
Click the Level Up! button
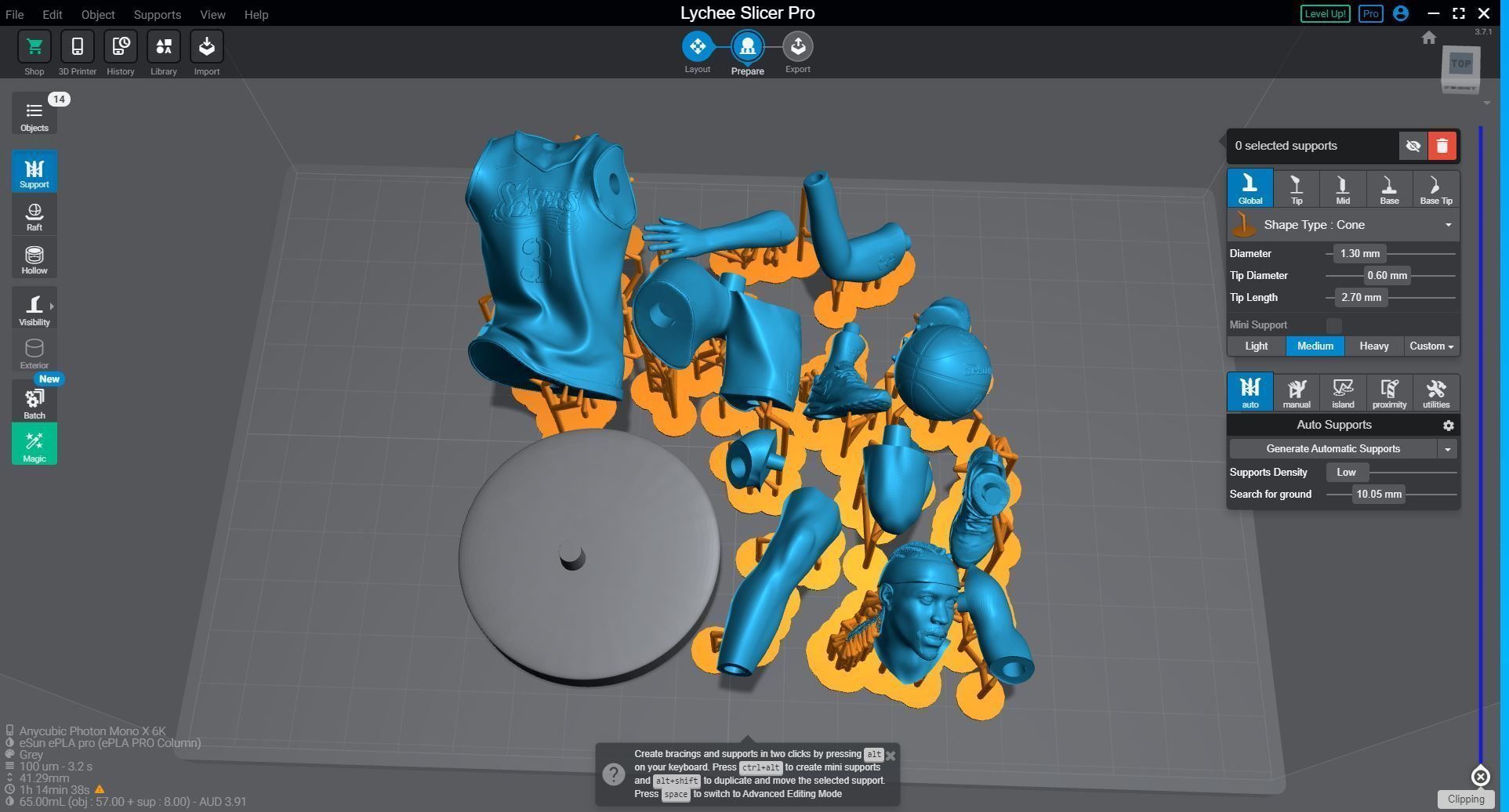pos(1325,13)
